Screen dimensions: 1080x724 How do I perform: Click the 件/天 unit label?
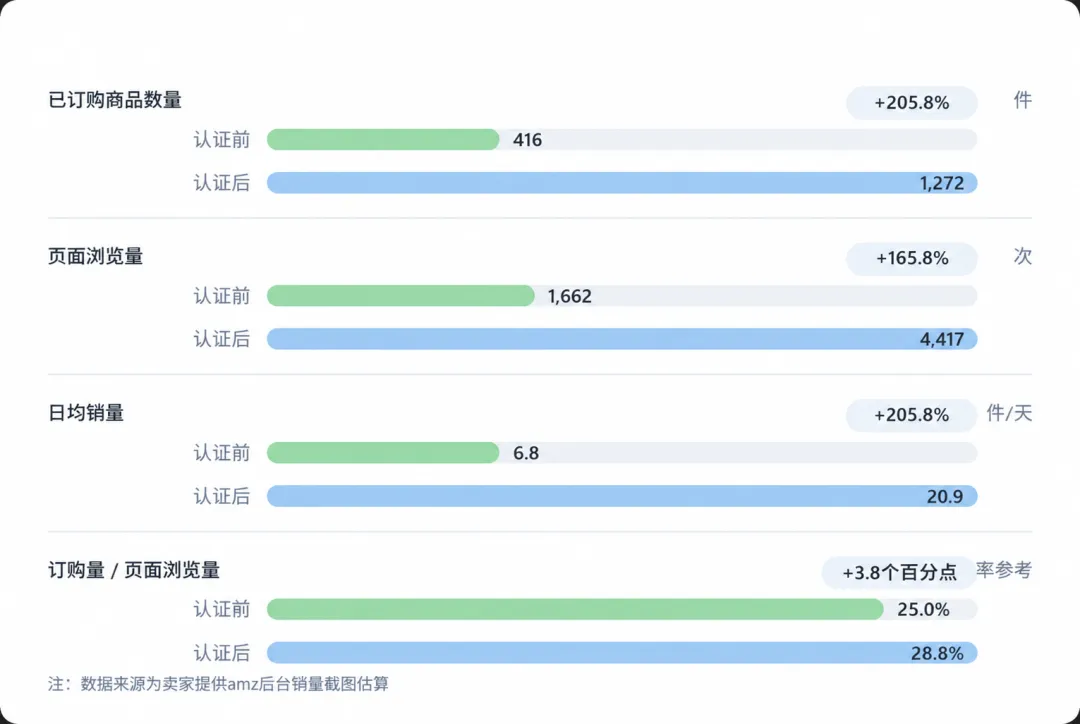point(1009,413)
